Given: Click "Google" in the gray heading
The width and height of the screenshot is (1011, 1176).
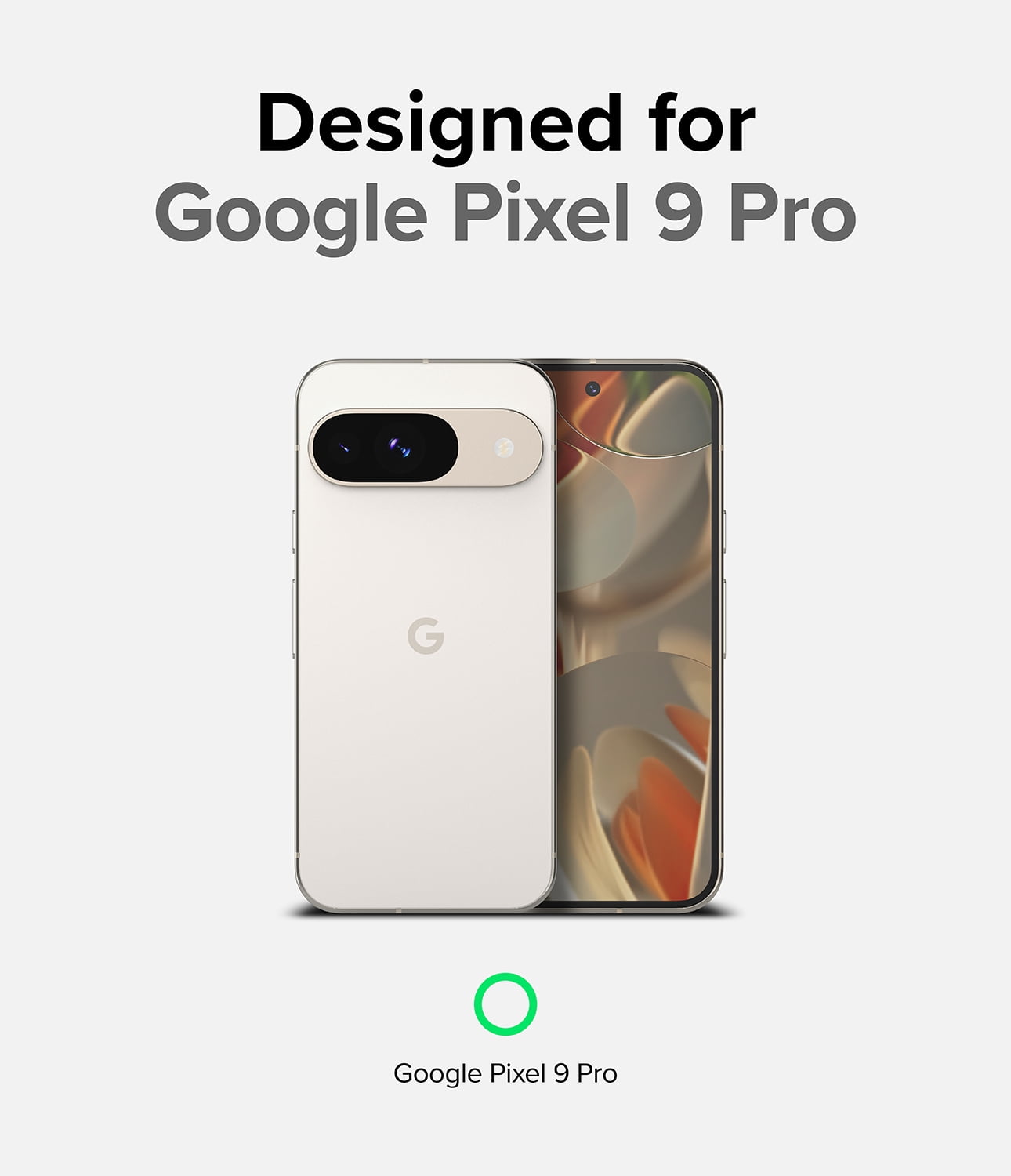Looking at the screenshot, I should coord(291,215).
